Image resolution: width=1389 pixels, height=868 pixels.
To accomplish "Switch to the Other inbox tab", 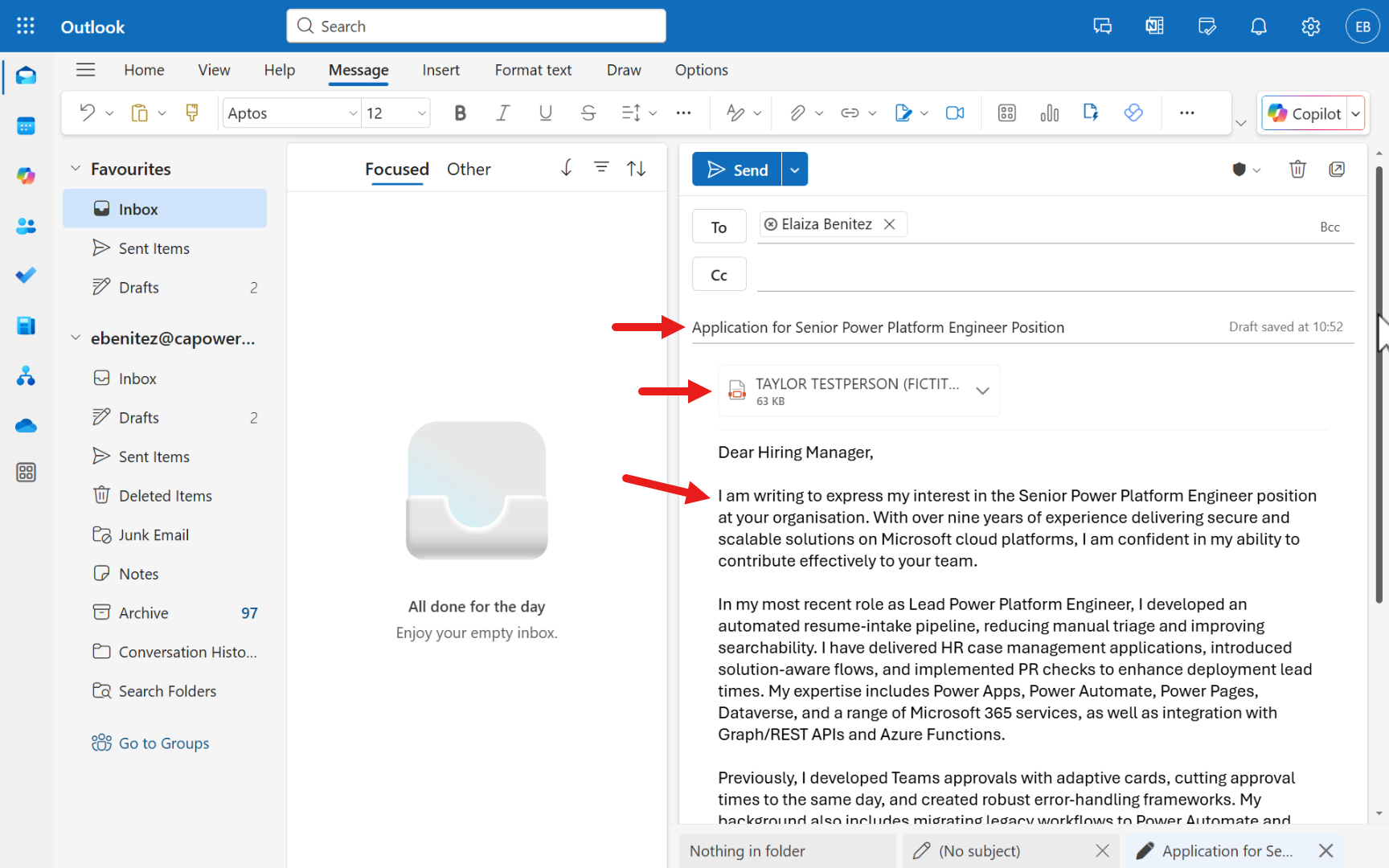I will (469, 169).
